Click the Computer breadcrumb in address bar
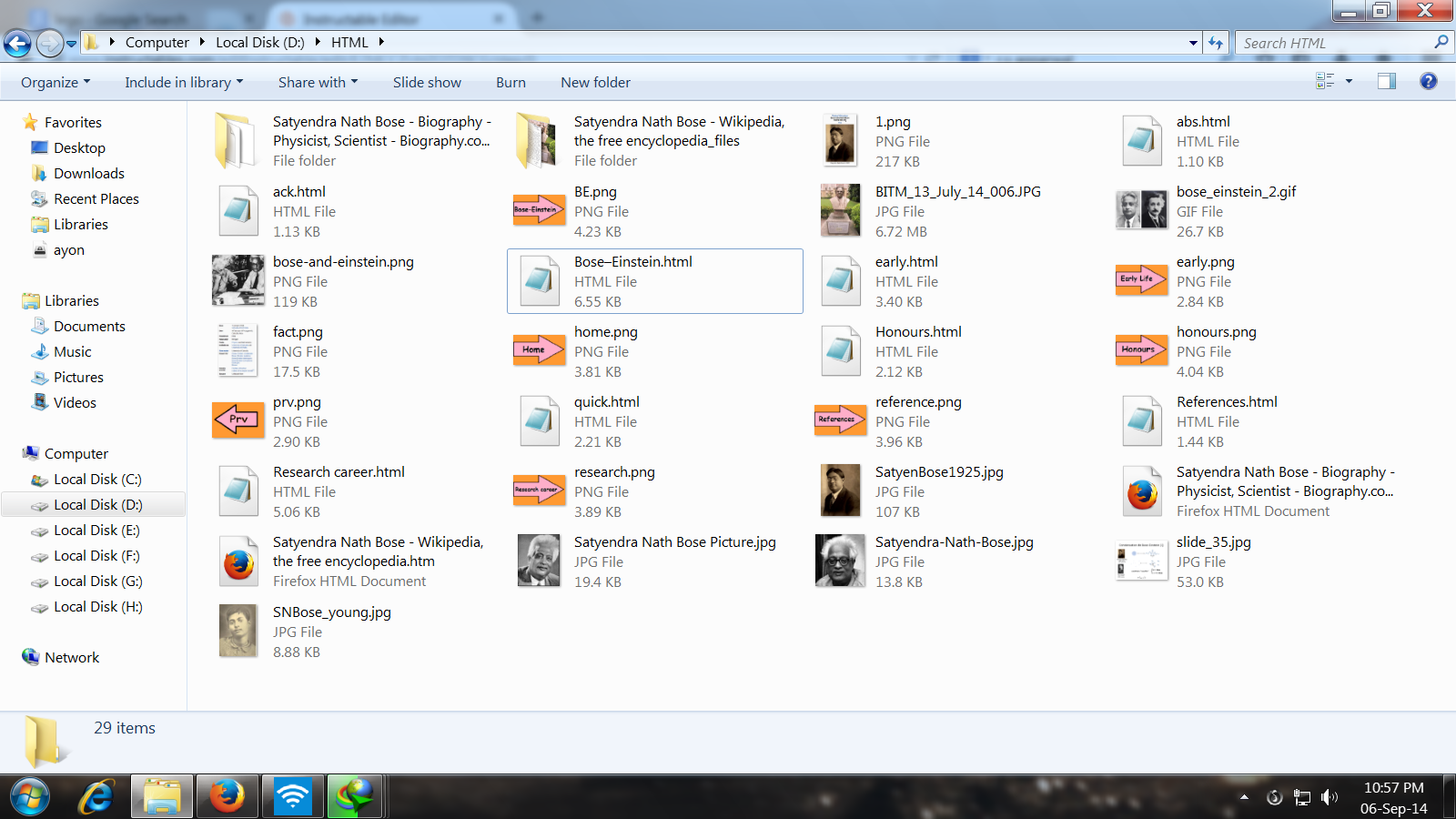The width and height of the screenshot is (1456, 819). coord(157,42)
